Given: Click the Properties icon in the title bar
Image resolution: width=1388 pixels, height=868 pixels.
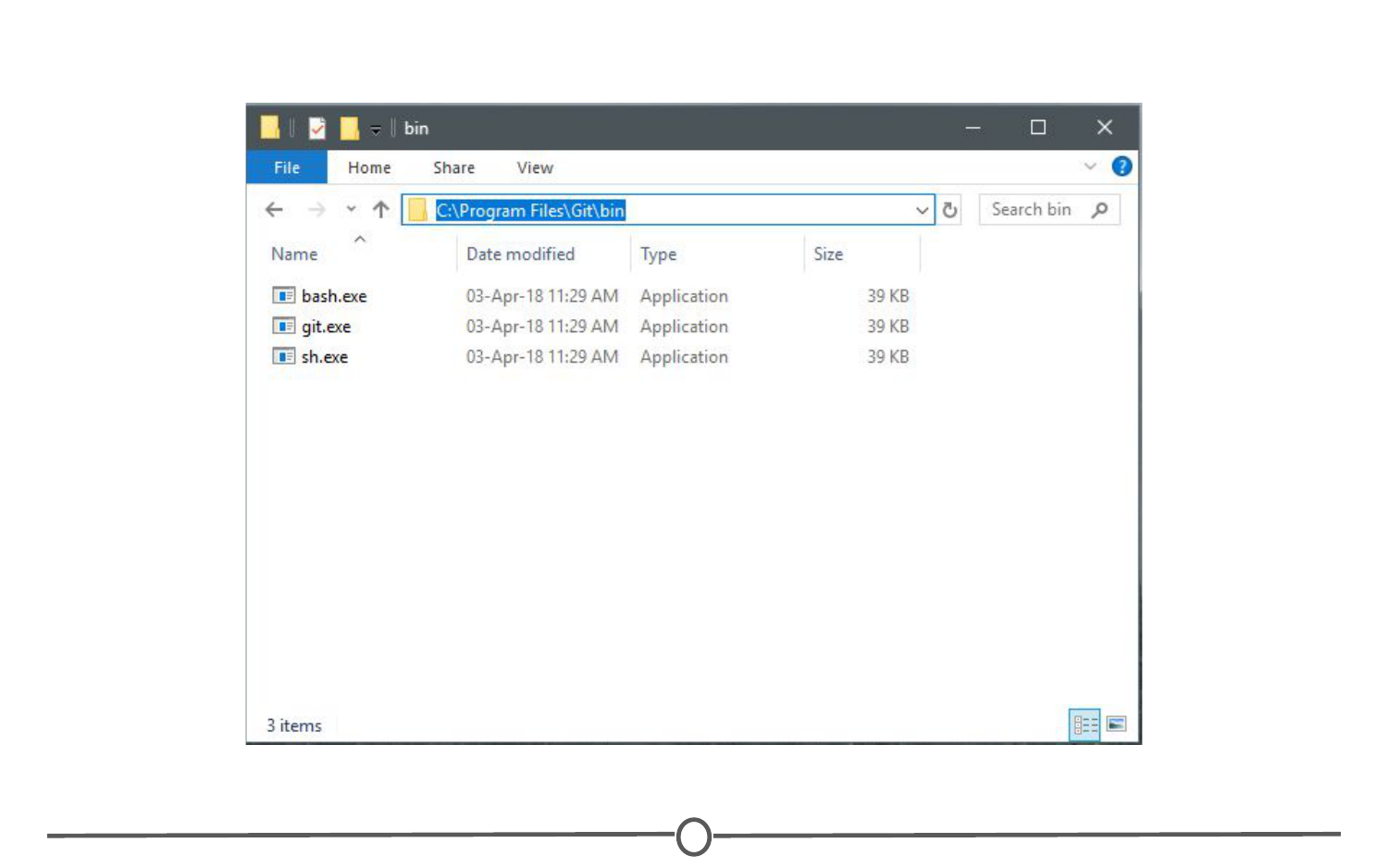Looking at the screenshot, I should click(317, 128).
